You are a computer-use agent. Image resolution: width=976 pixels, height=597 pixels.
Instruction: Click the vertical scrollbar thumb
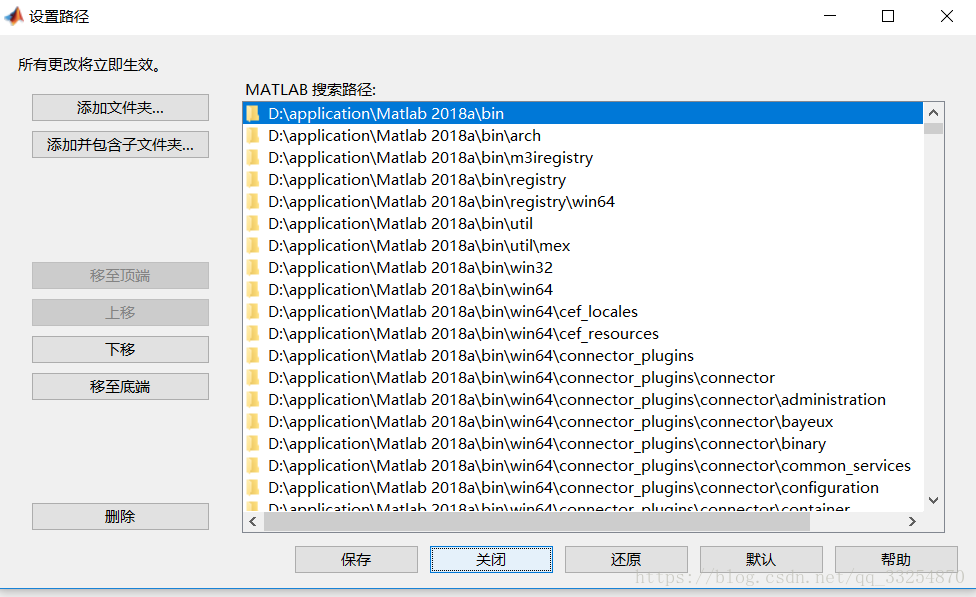[x=933, y=128]
